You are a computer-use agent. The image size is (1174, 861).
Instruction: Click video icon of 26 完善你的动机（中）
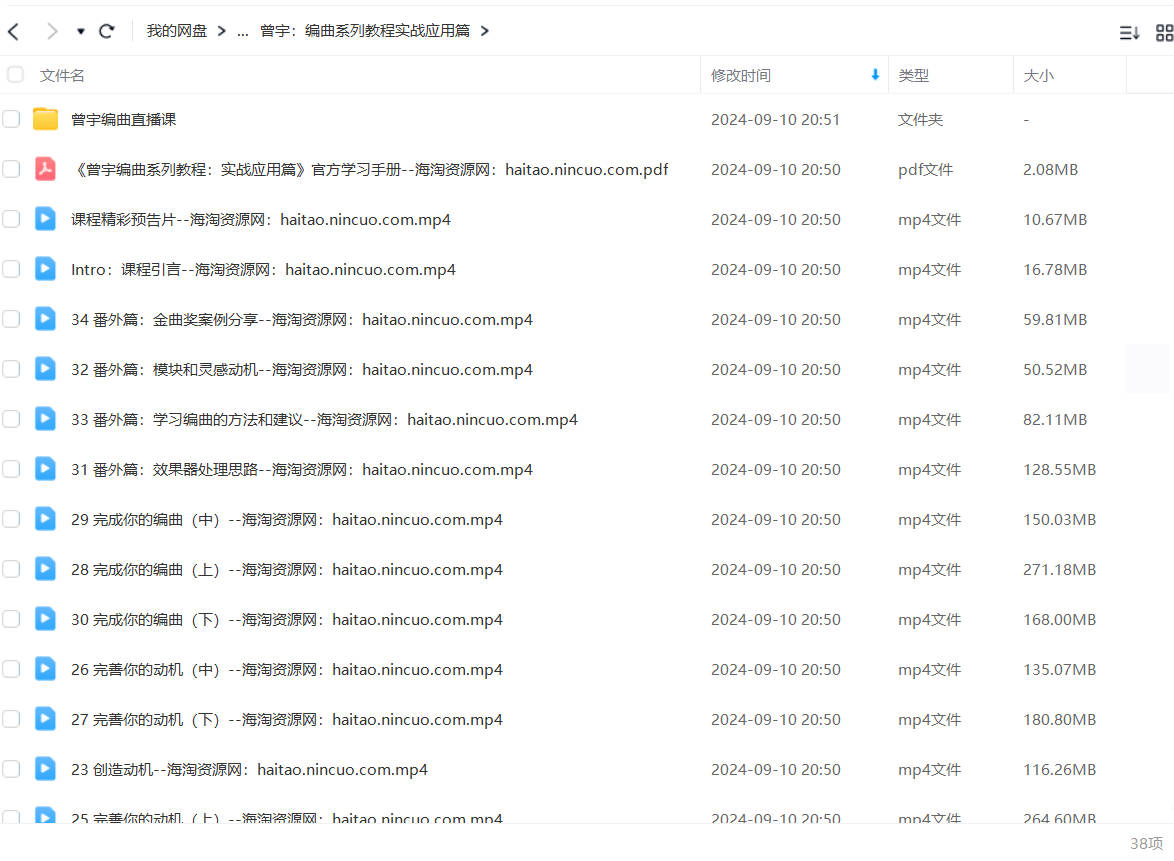45,669
